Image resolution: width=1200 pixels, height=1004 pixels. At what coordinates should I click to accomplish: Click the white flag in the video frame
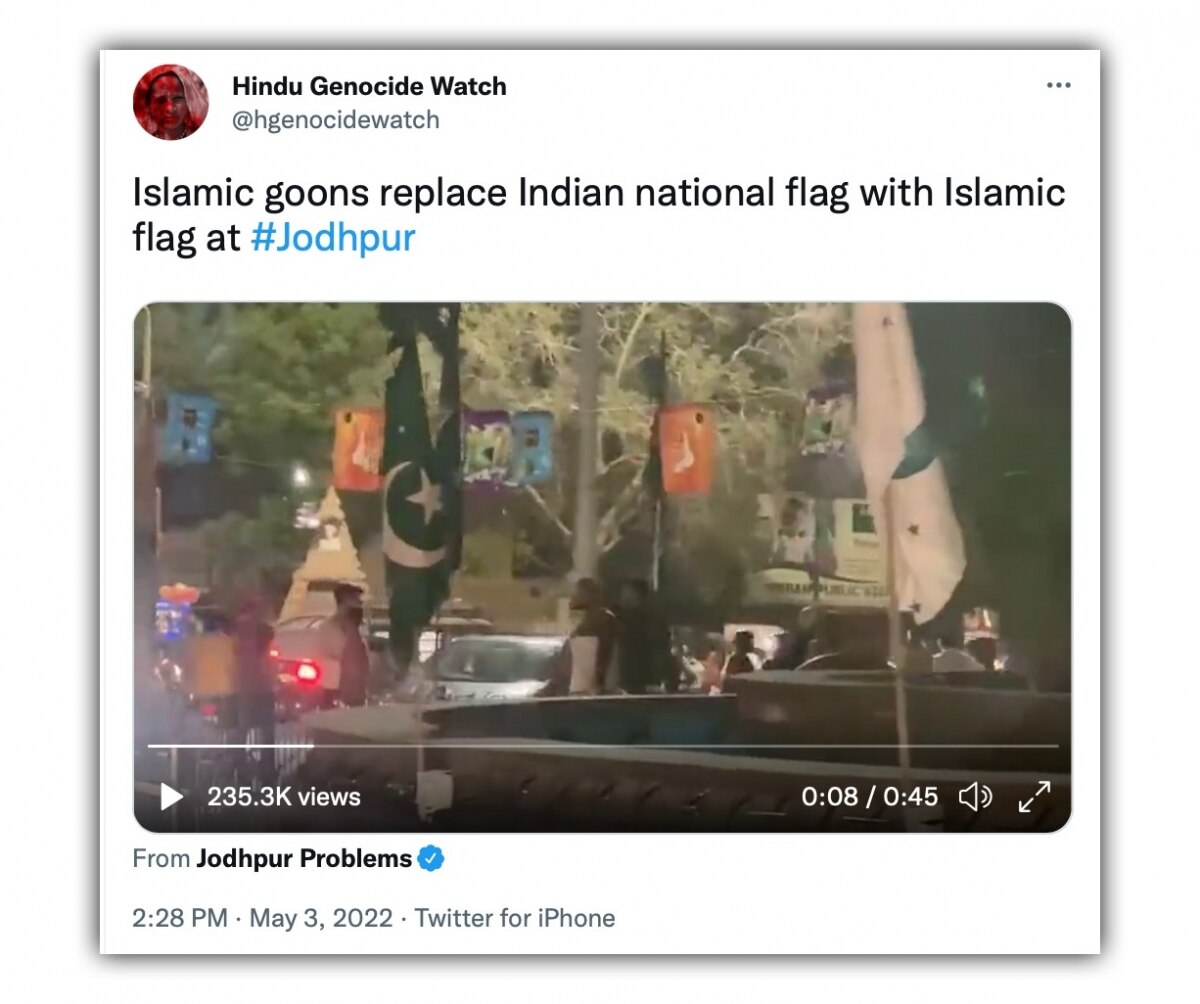click(910, 460)
